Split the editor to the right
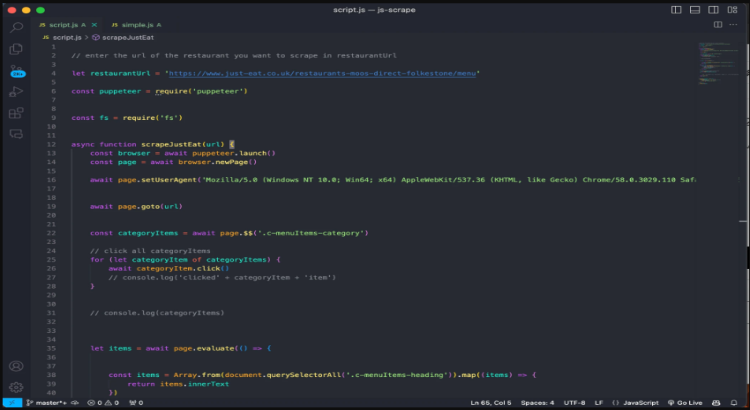Image resolution: width=750 pixels, height=410 pixels. pos(718,24)
